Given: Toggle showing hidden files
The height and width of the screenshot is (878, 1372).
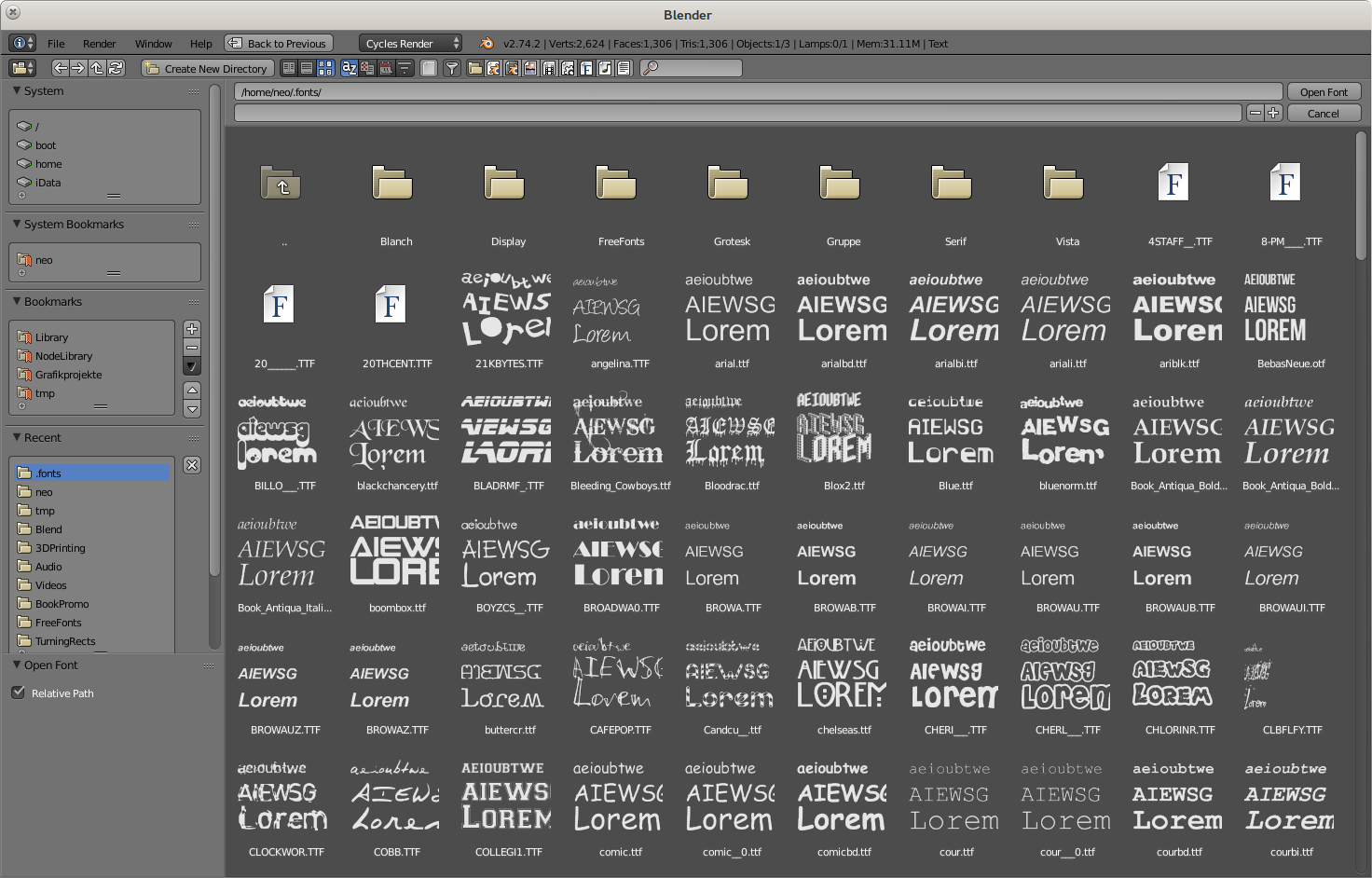Looking at the screenshot, I should point(429,68).
